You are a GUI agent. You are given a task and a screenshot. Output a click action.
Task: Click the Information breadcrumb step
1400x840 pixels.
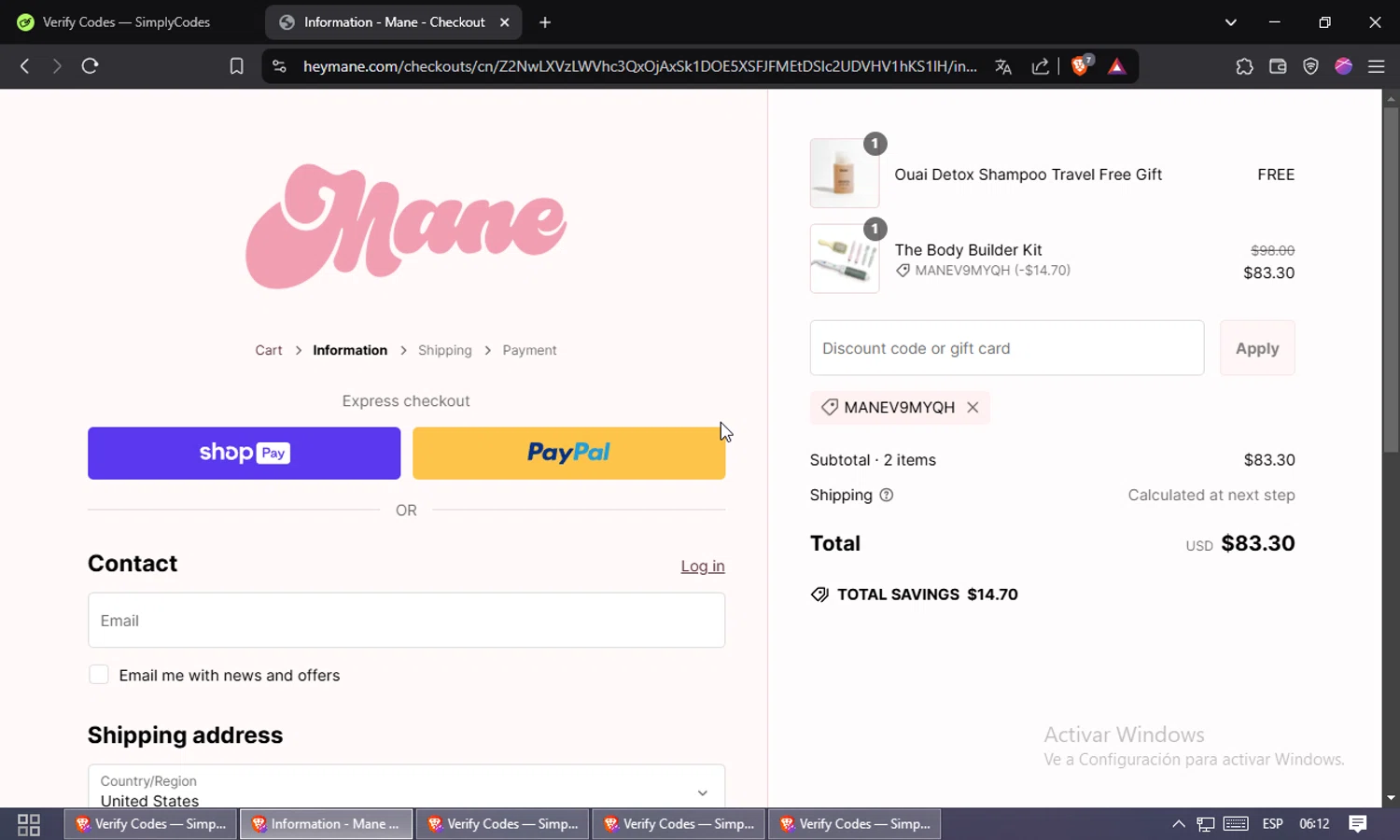coord(350,350)
